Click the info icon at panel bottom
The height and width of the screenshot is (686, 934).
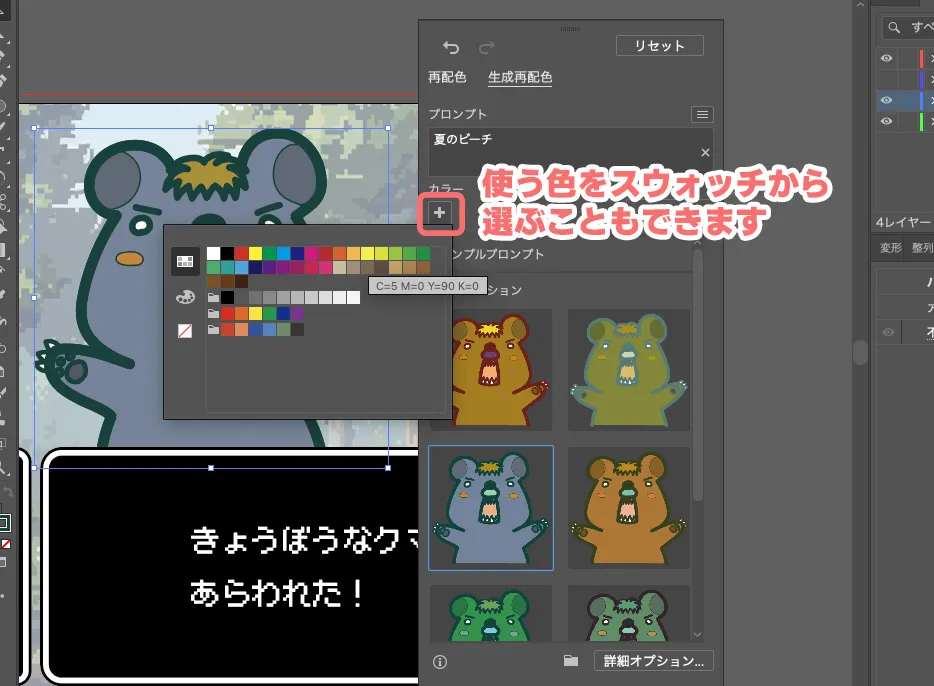[x=440, y=661]
